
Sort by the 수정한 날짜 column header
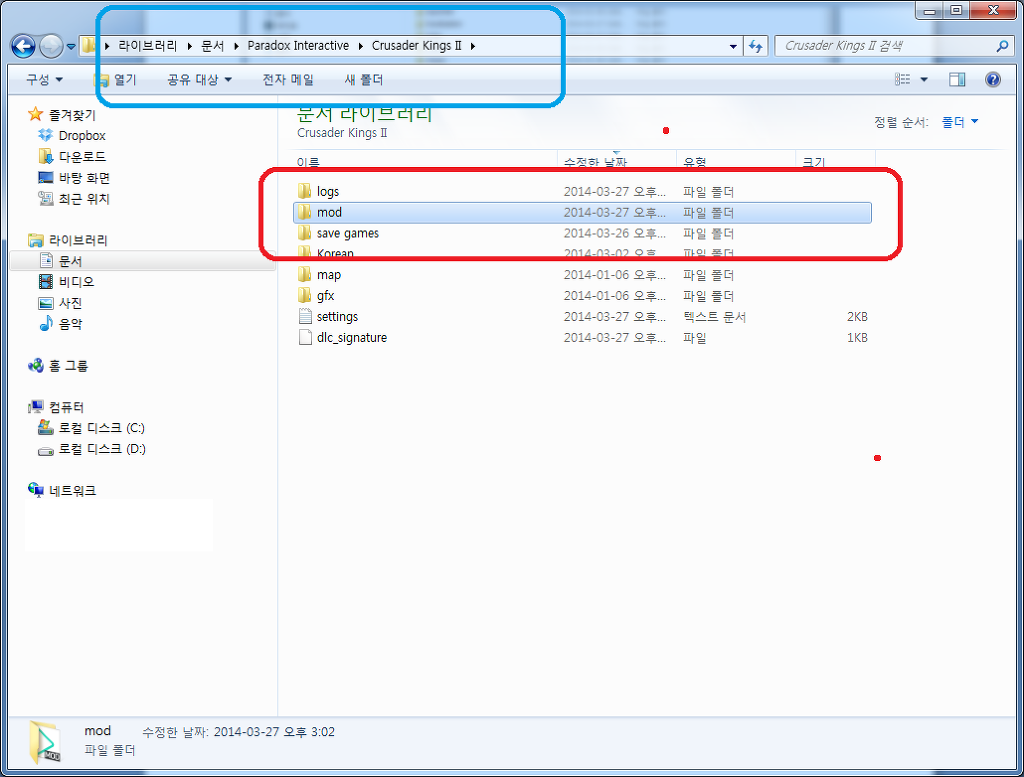(x=595, y=162)
